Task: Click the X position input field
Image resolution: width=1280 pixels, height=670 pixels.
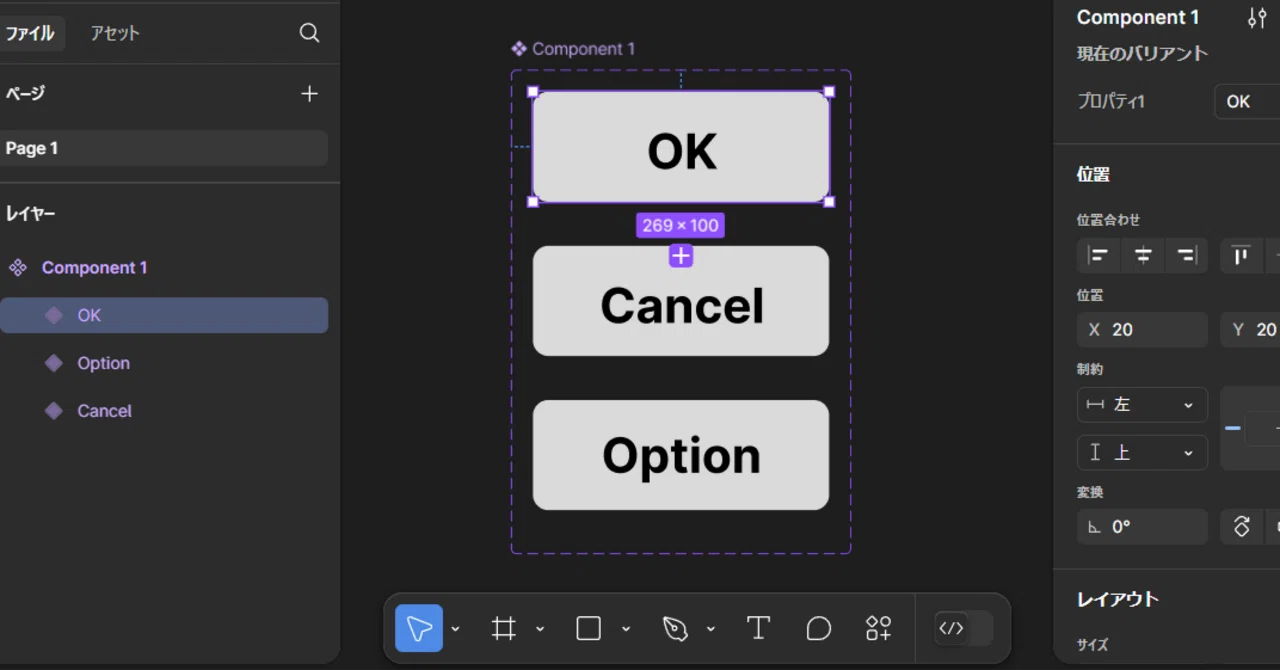Action: pyautogui.click(x=1142, y=330)
